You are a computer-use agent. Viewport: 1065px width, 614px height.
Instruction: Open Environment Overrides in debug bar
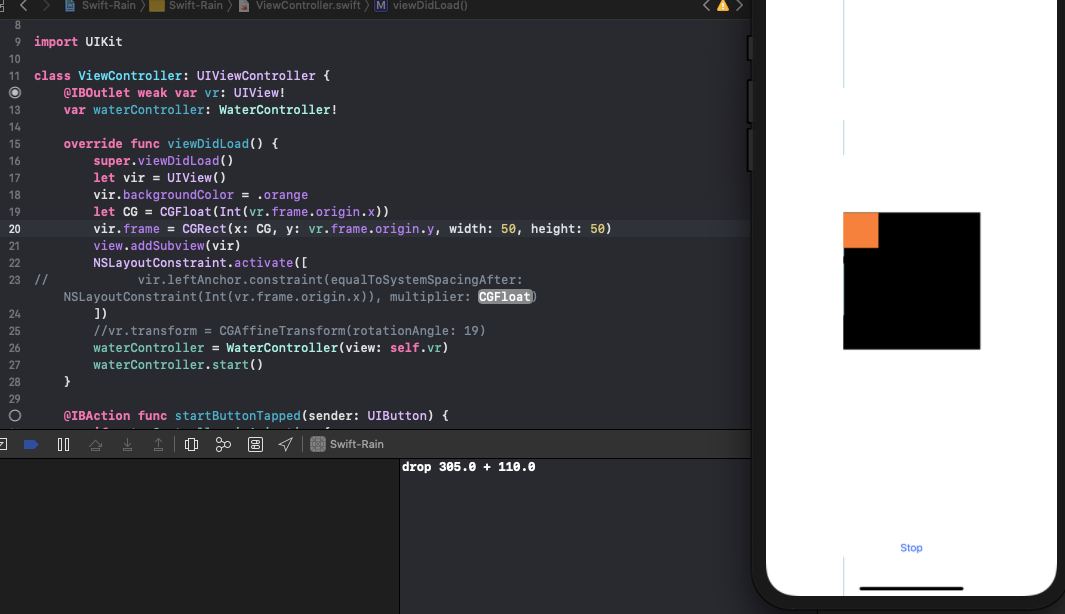[x=255, y=444]
